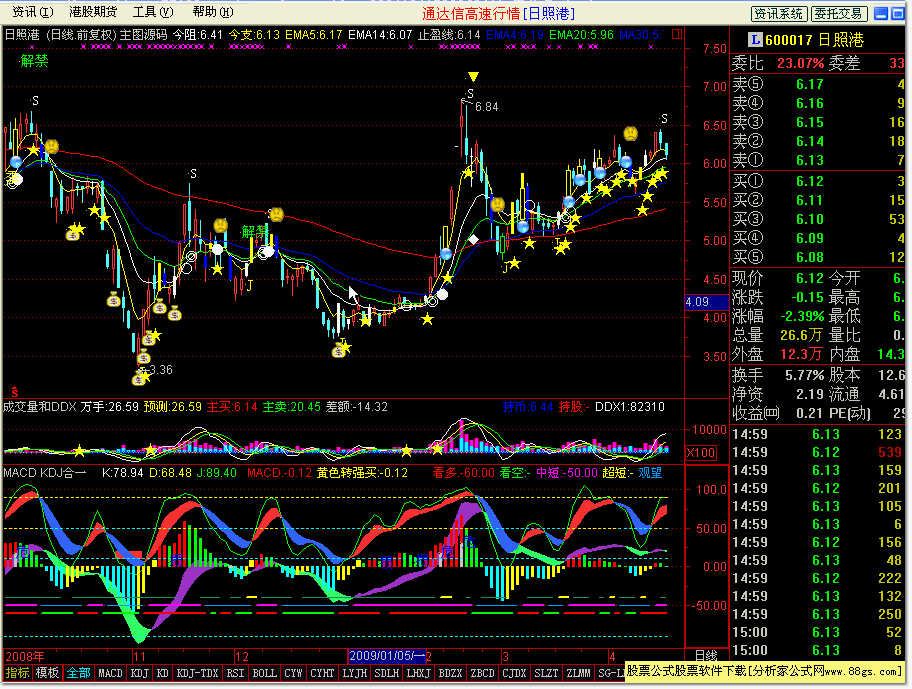This screenshot has width=912, height=689.
Task: Click the 涨幅 -2.39% value
Action: coord(801,316)
